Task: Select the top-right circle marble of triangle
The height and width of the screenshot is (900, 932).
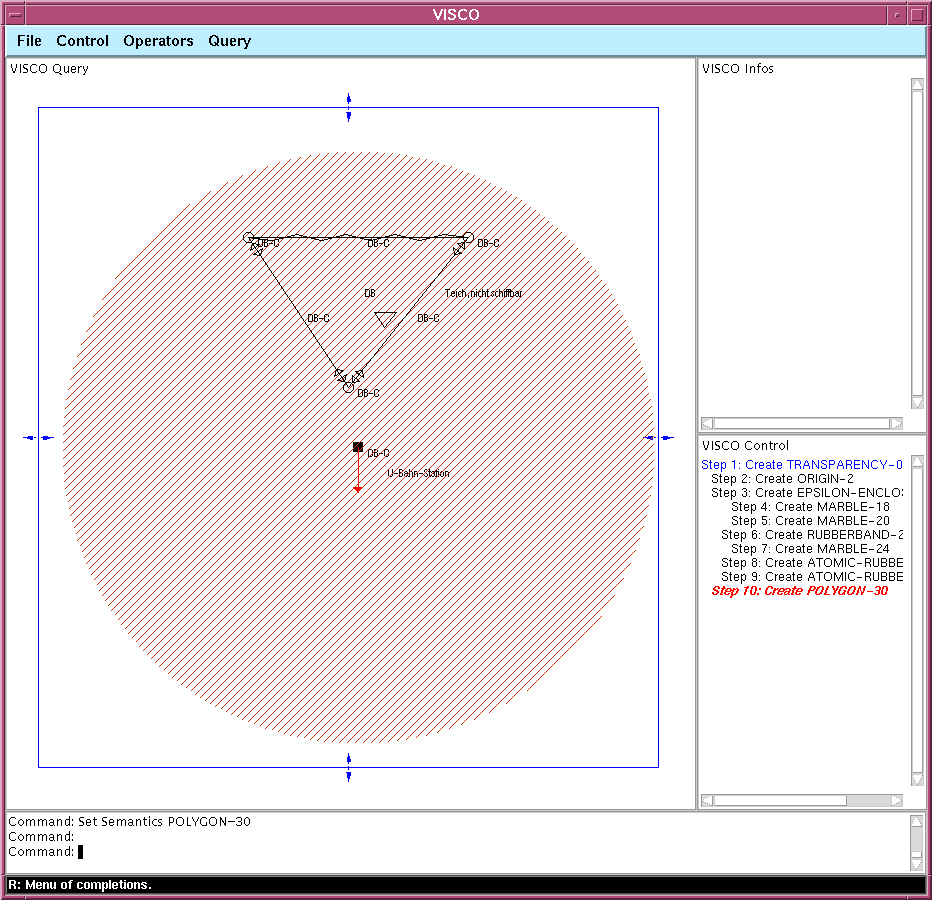Action: 468,238
